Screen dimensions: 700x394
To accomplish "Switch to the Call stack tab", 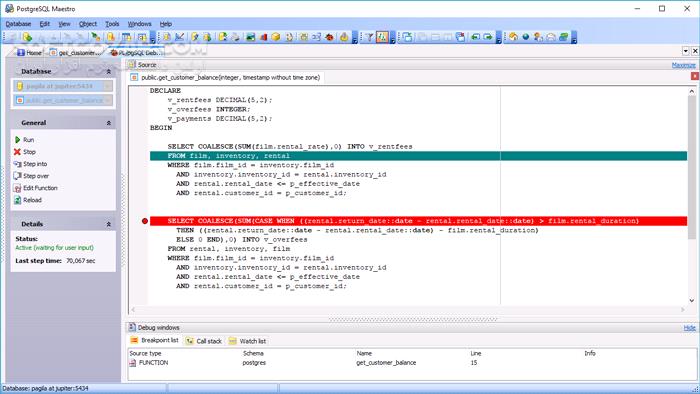I will [x=204, y=341].
